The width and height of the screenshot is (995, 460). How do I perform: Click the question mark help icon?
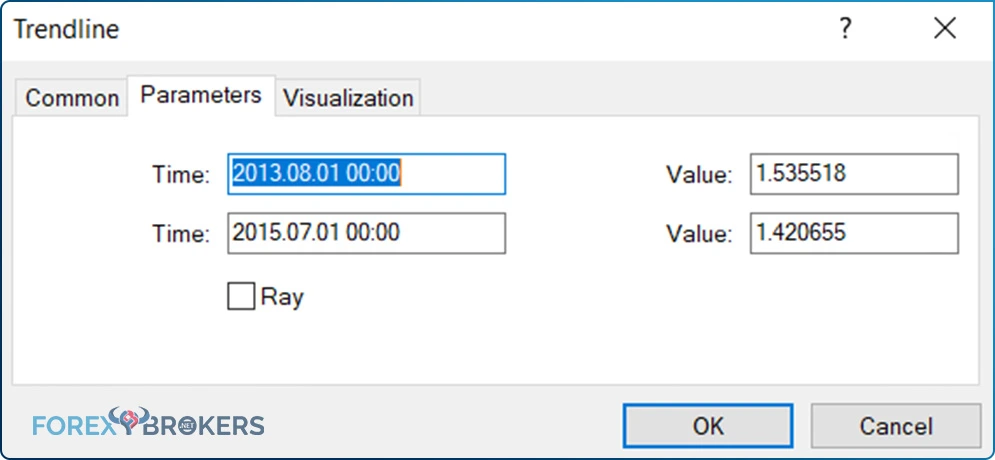pos(845,29)
